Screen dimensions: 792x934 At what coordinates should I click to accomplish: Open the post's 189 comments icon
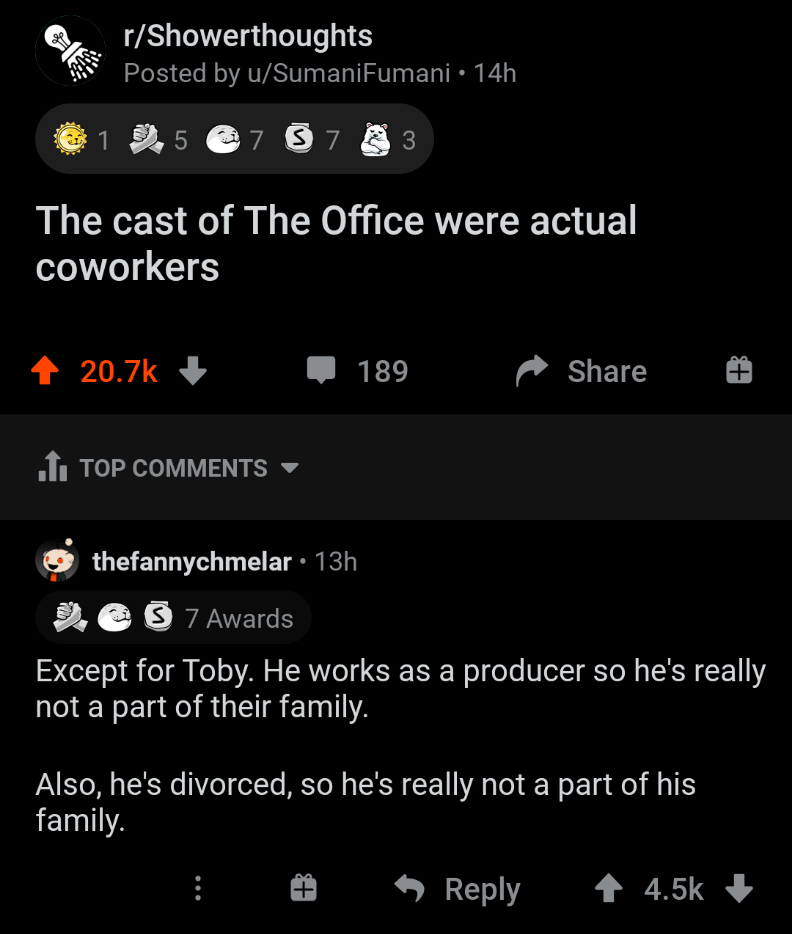click(322, 372)
